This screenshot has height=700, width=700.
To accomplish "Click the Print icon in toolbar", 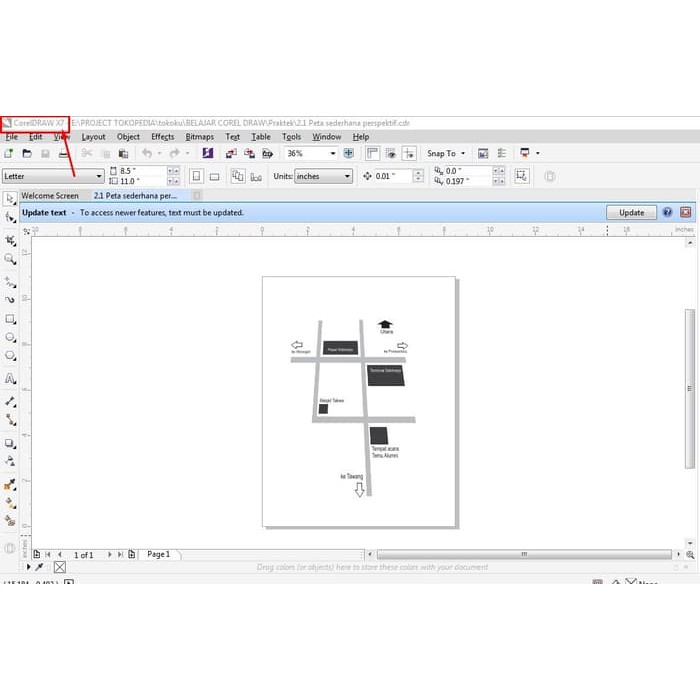I will click(x=64, y=154).
